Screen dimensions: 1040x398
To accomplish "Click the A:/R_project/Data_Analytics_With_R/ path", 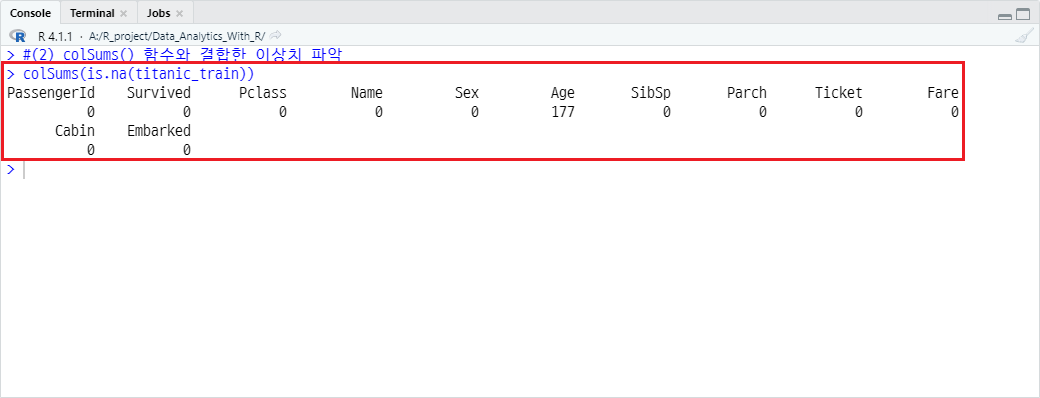I will (176, 35).
